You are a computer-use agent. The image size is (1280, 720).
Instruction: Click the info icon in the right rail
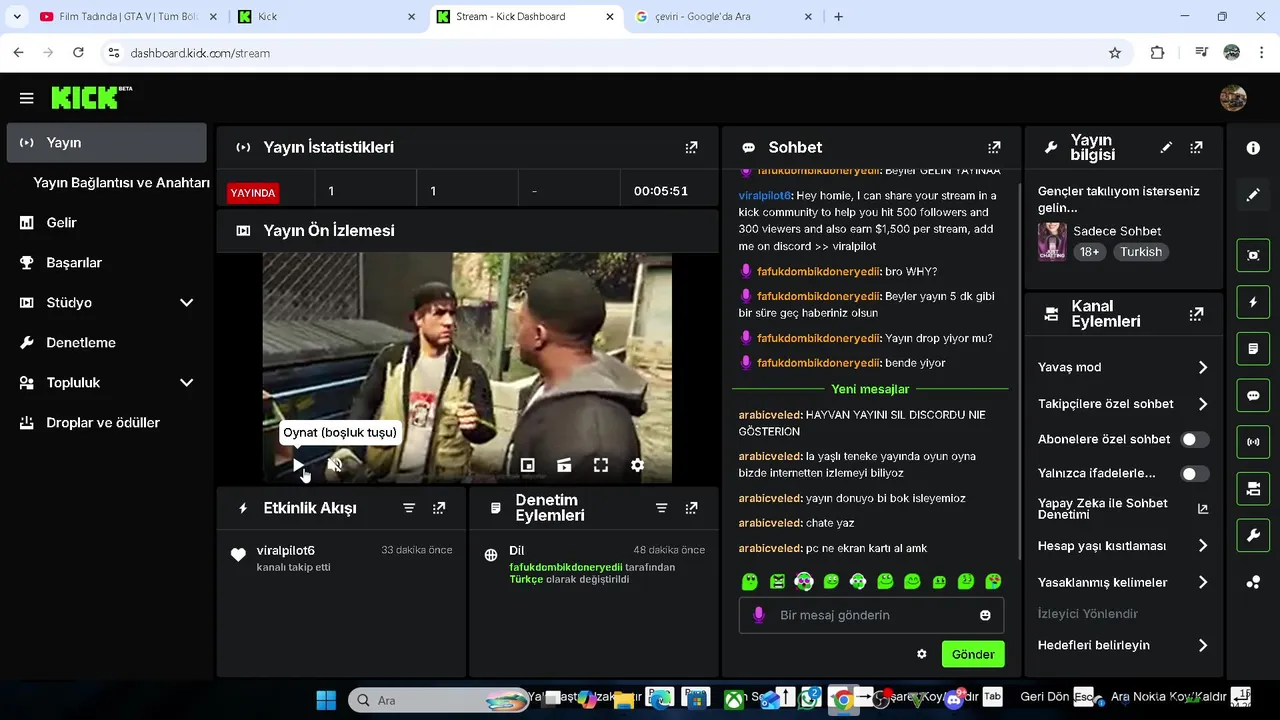(1253, 148)
